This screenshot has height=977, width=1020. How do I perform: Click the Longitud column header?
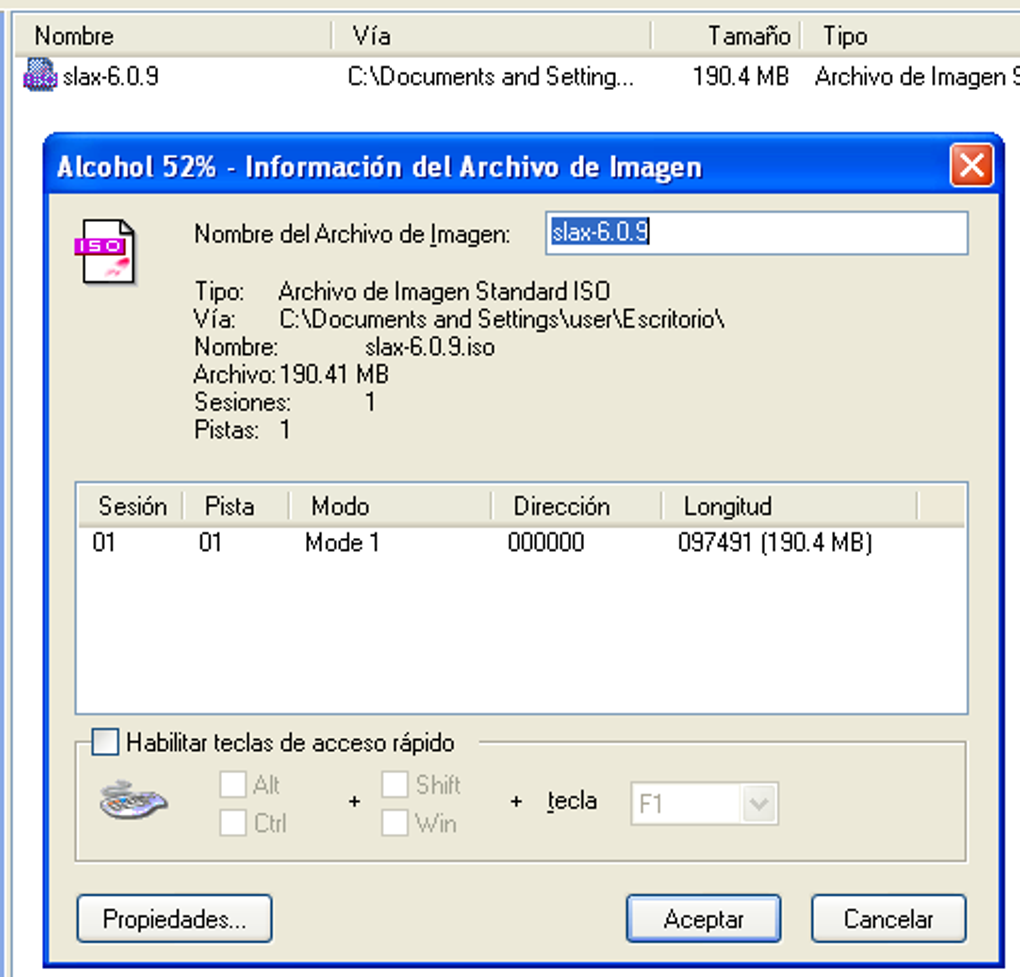point(789,506)
